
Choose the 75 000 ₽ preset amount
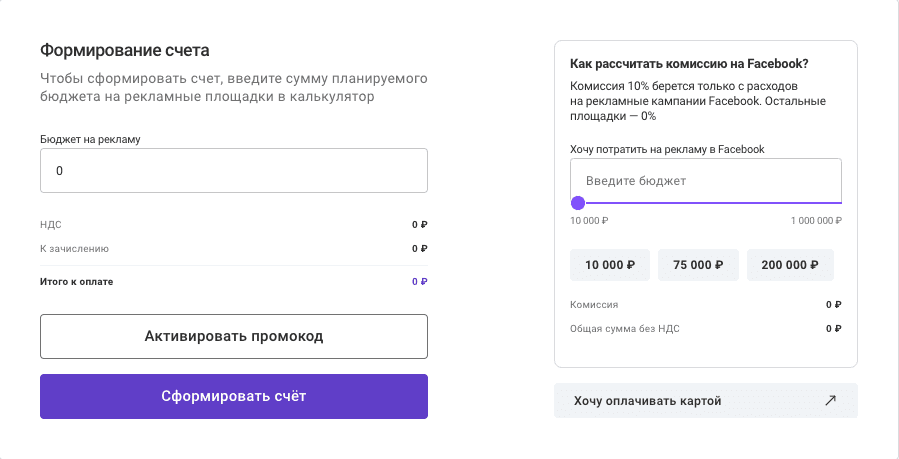698,265
